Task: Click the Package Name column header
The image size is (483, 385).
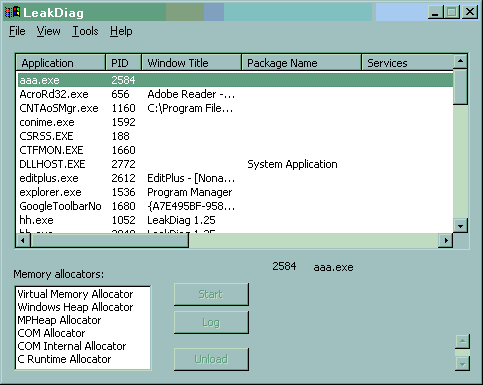Action: (x=302, y=63)
